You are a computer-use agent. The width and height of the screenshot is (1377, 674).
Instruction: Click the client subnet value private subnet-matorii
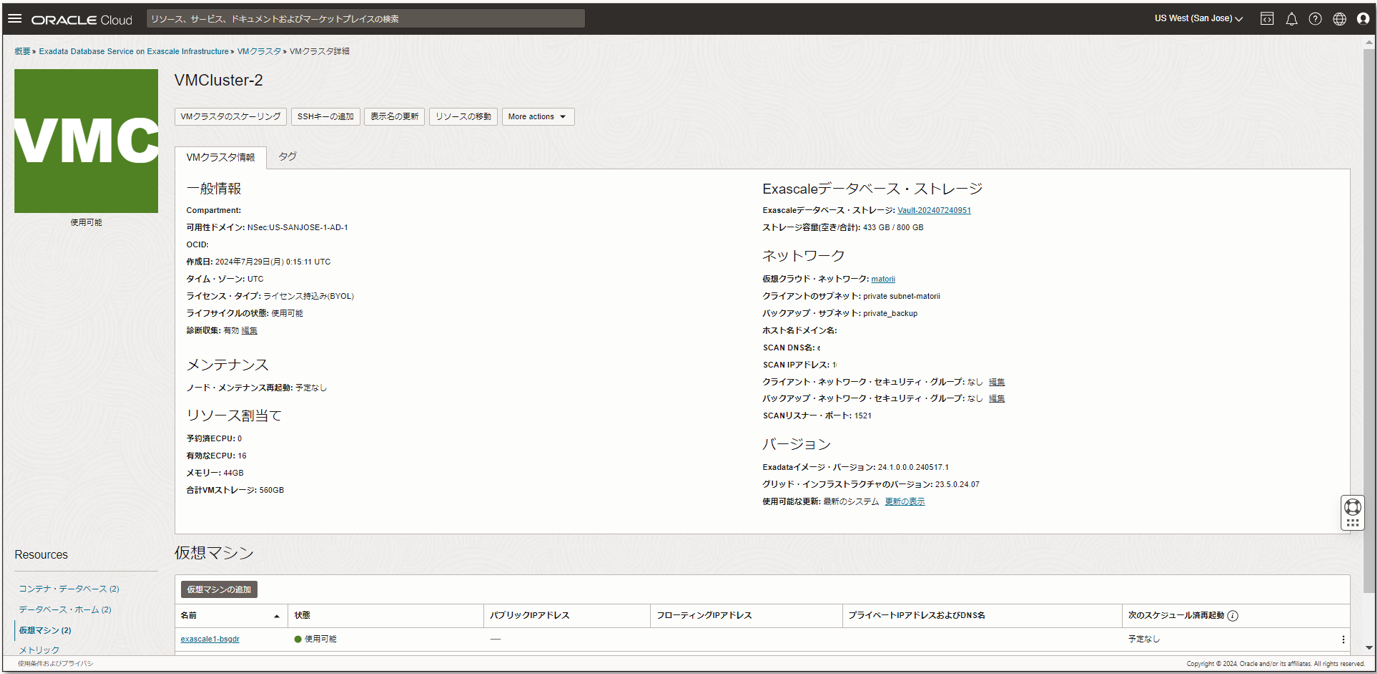(x=902, y=297)
